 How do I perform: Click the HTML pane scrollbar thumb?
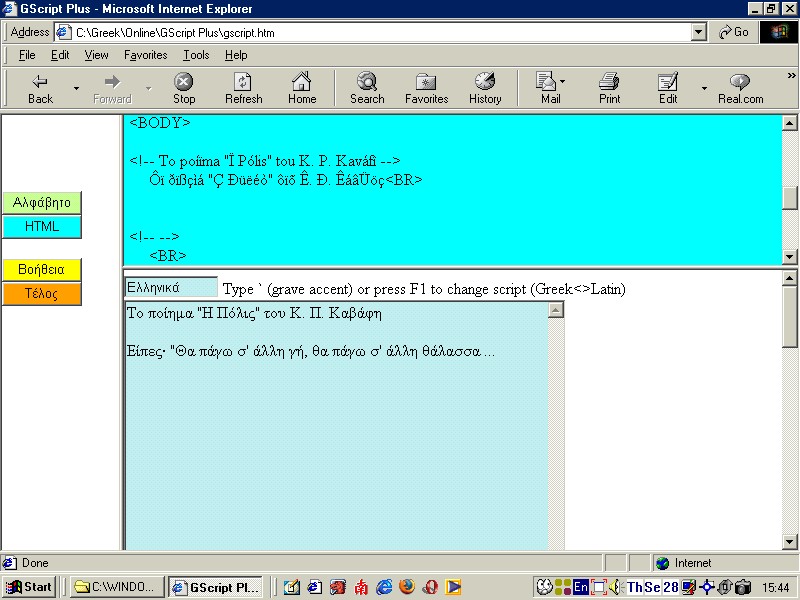tap(790, 197)
